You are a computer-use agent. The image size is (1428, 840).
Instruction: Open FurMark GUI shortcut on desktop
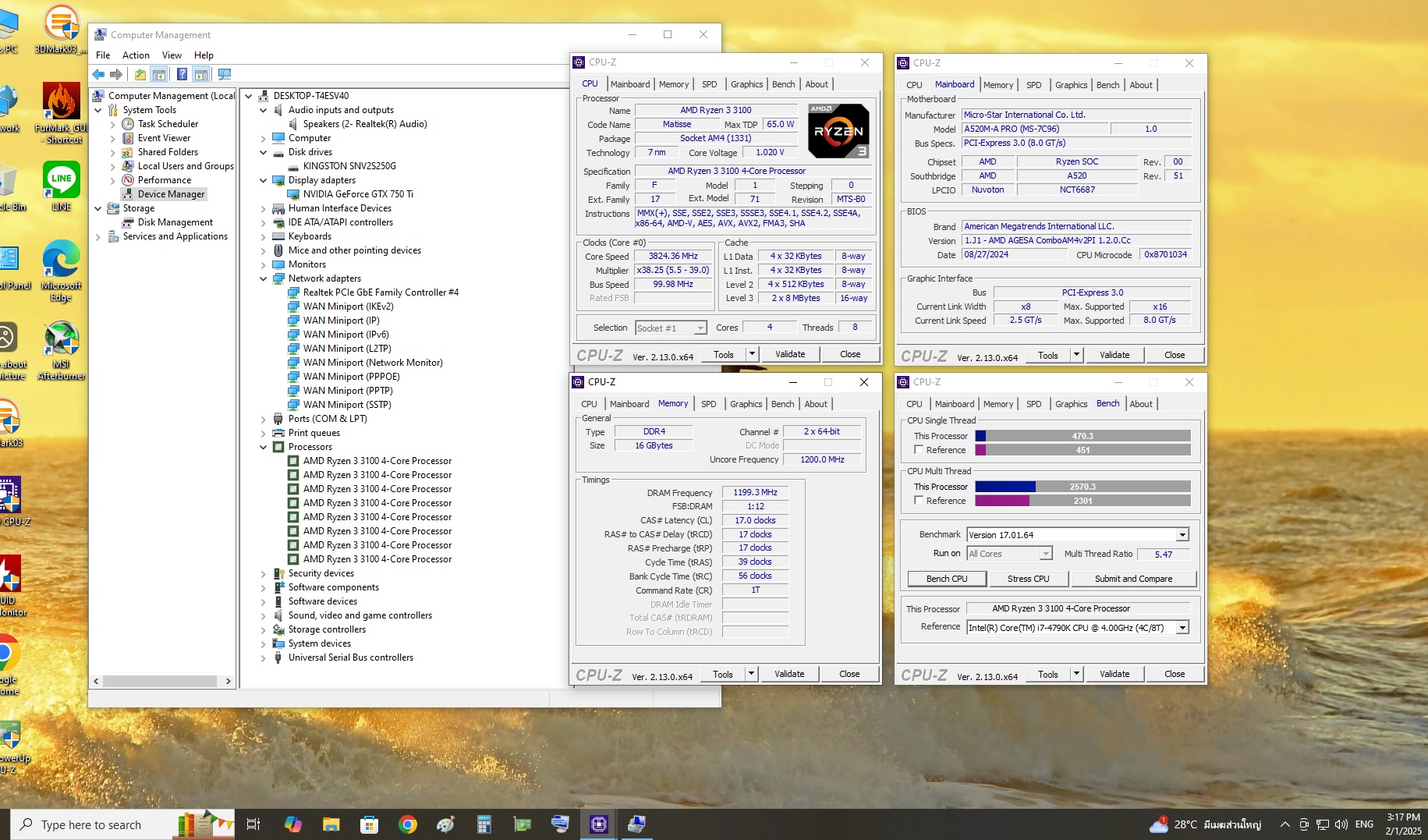tap(62, 113)
